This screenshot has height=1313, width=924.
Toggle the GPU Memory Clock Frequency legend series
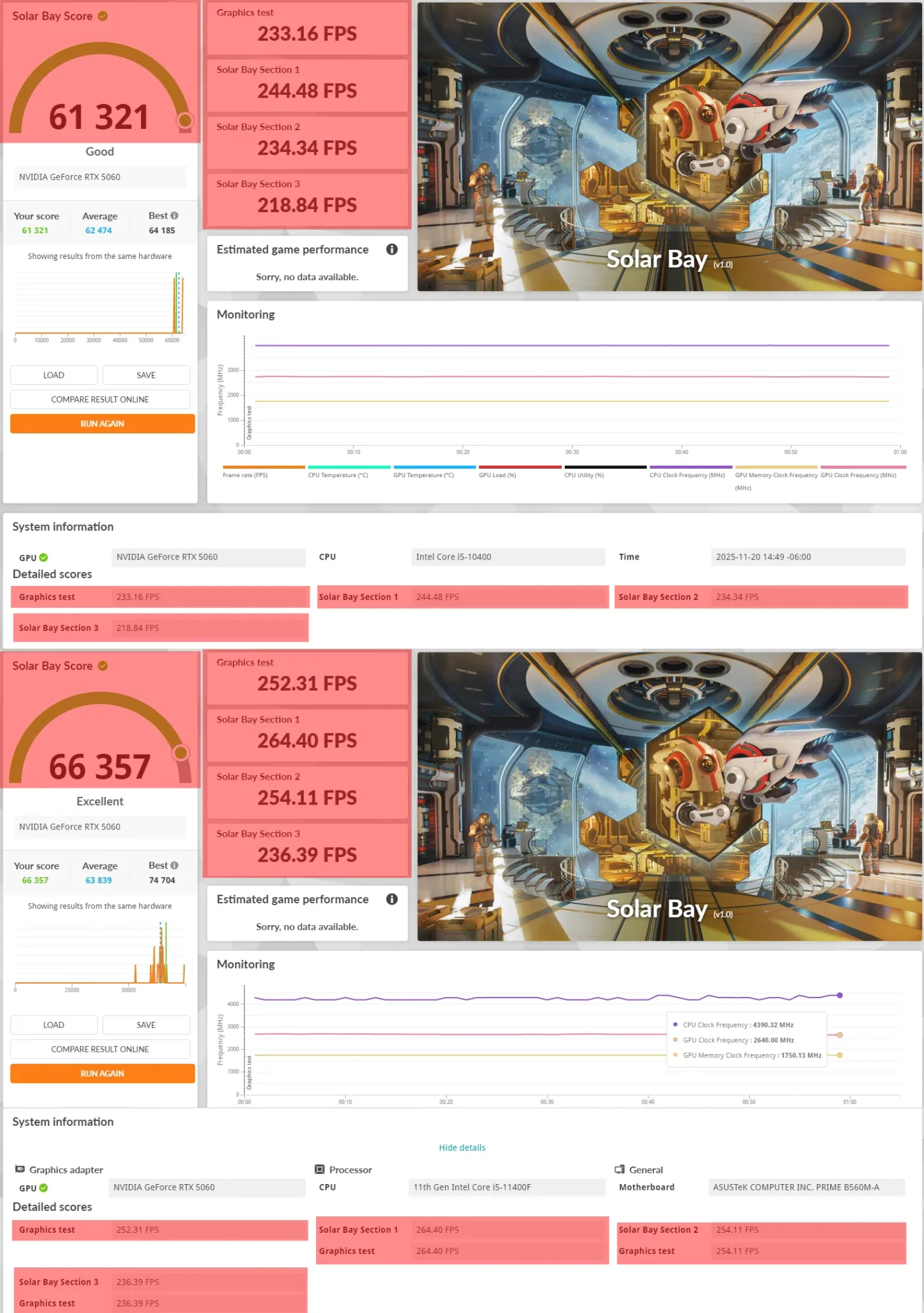pos(776,478)
